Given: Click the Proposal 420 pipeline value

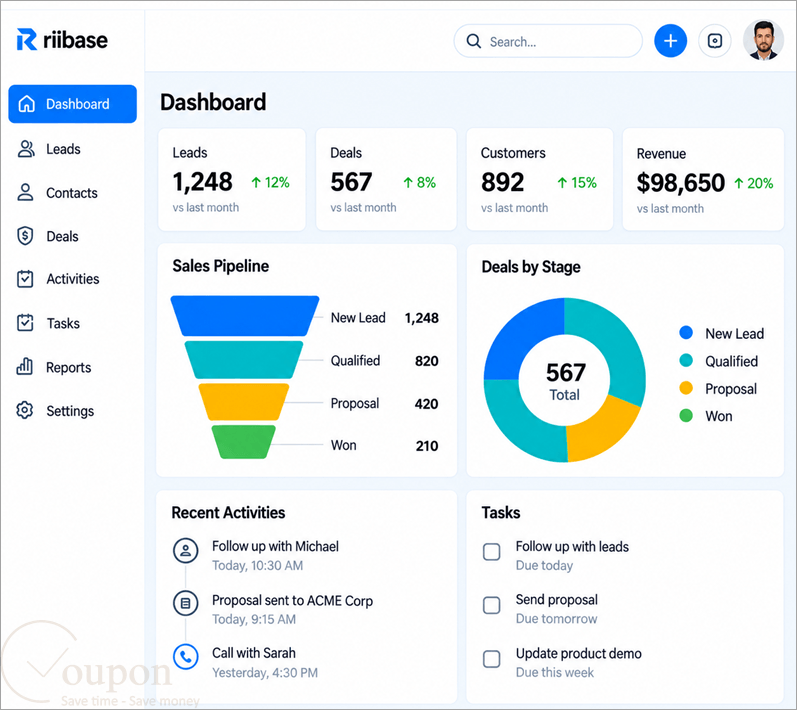Looking at the screenshot, I should 426,404.
